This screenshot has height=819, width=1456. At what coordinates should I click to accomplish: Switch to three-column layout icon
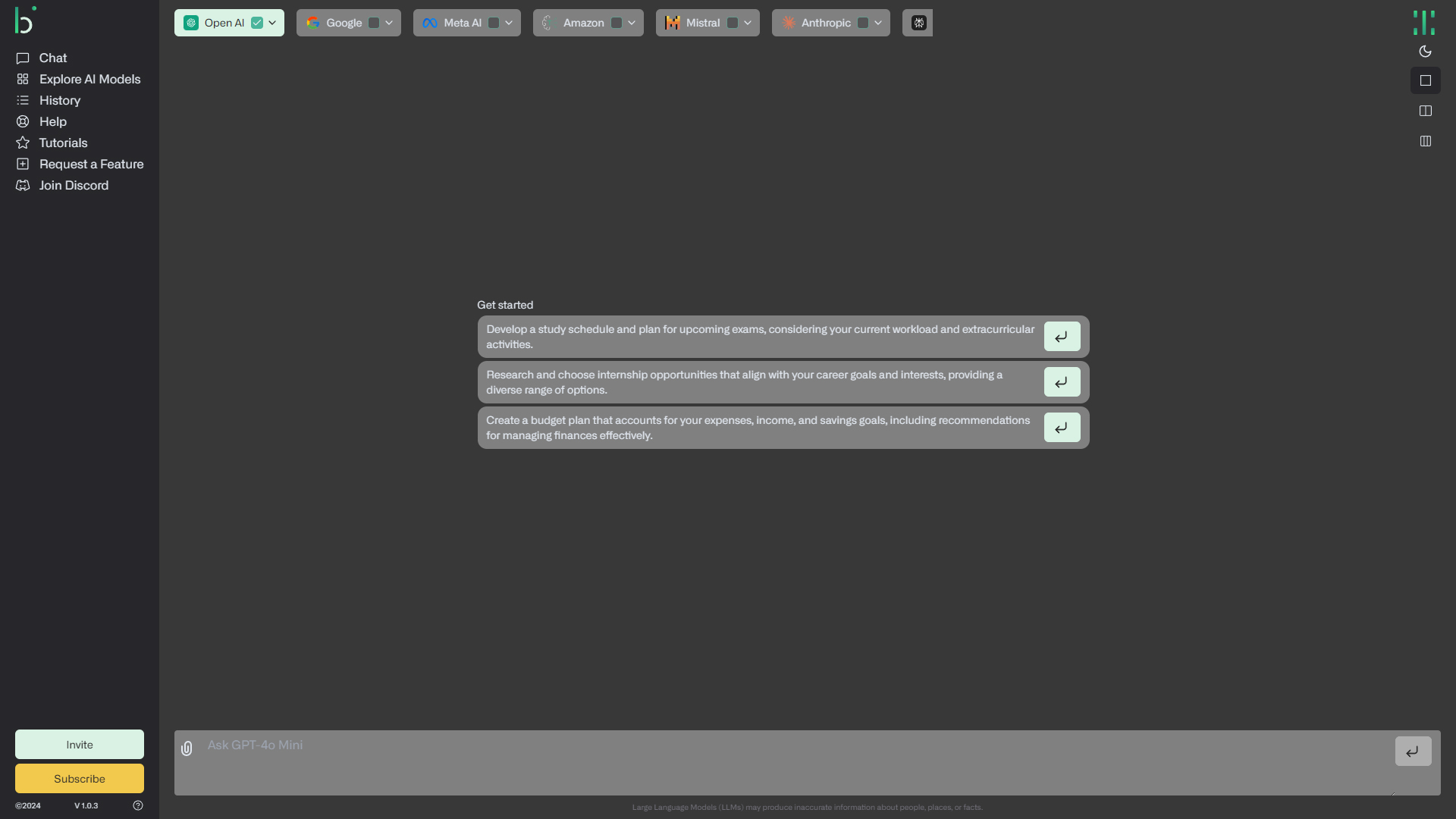point(1425,141)
